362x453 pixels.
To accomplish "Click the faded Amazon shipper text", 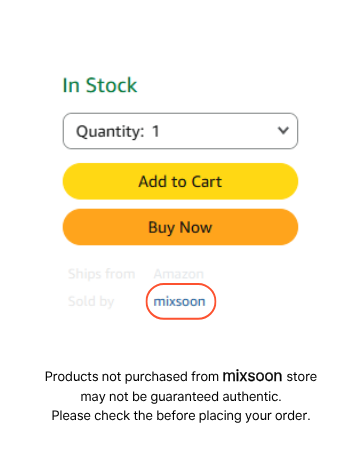I will tap(178, 274).
